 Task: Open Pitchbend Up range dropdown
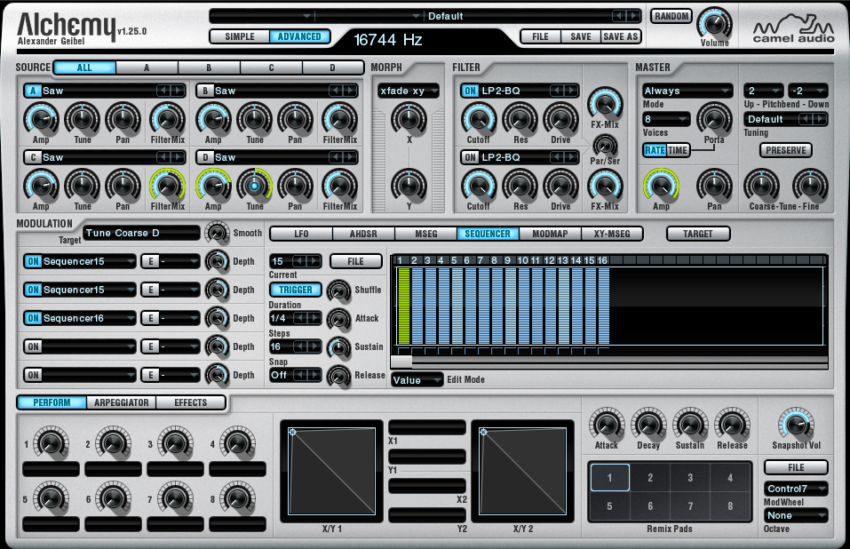763,91
